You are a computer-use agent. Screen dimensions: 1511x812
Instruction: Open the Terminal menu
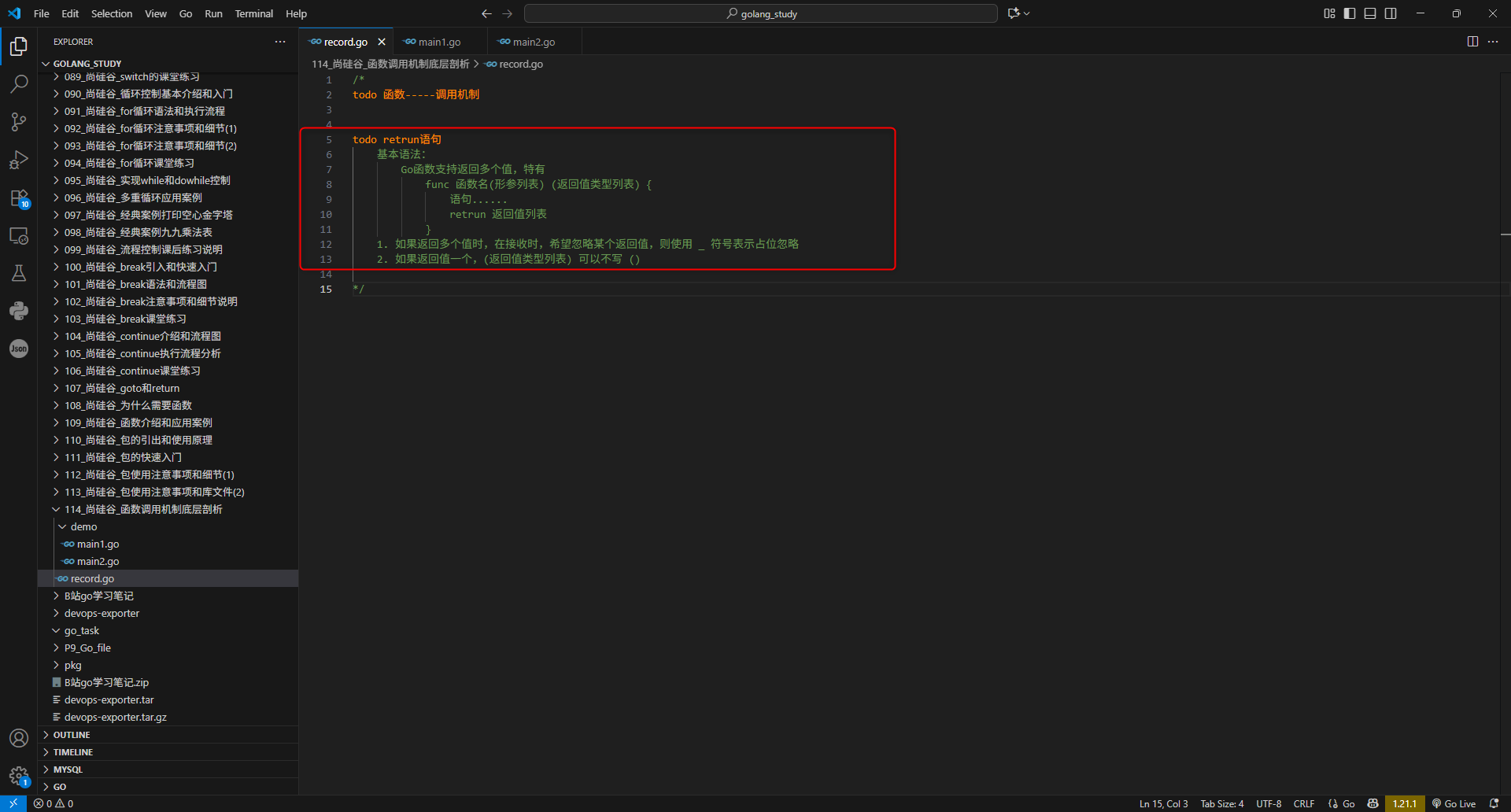point(254,13)
